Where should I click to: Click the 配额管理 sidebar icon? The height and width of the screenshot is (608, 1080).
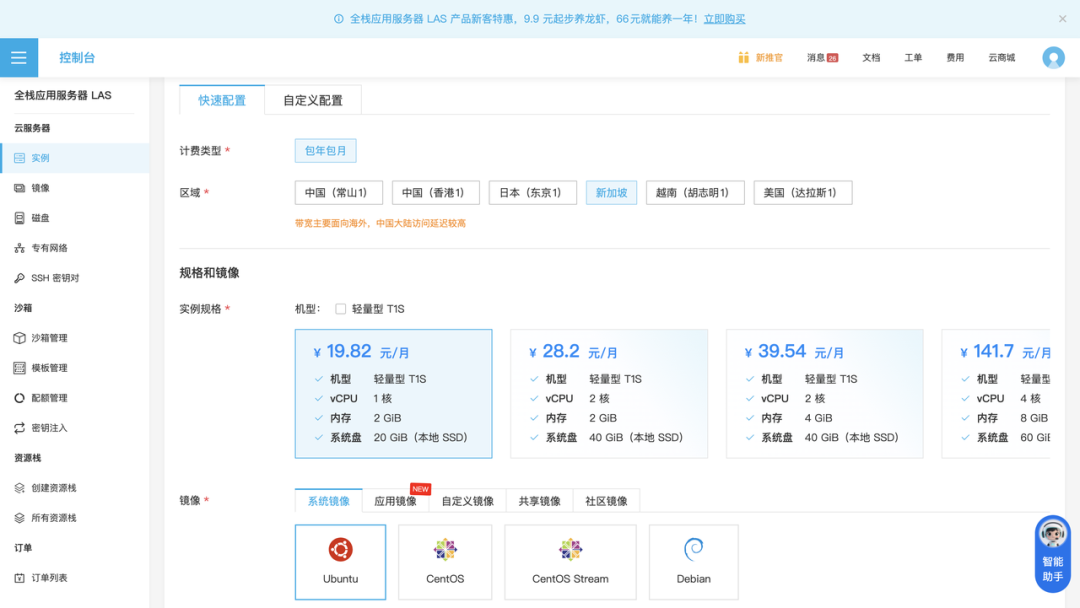pos(19,398)
